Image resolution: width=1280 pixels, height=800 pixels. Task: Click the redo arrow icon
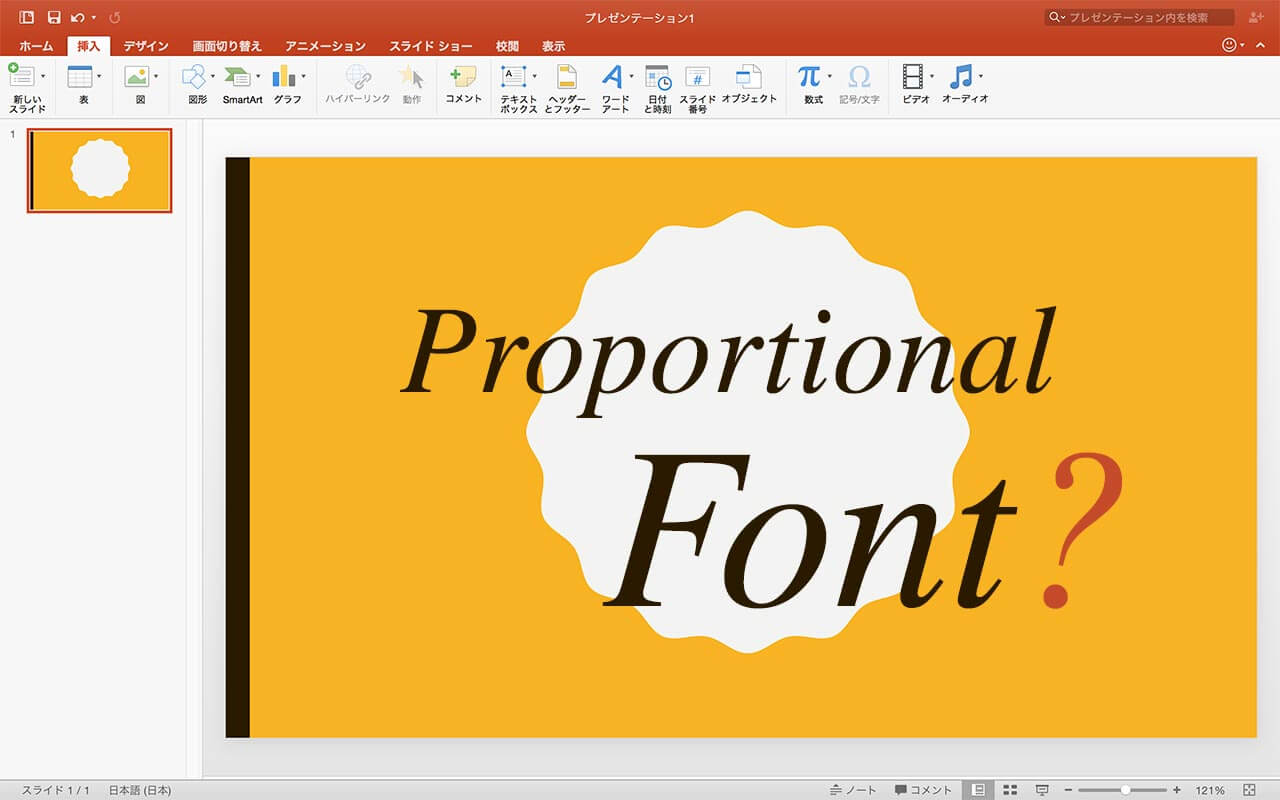click(114, 17)
